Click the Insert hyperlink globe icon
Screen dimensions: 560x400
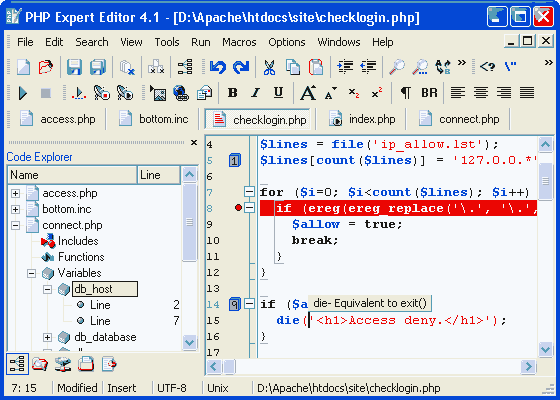pyautogui.click(x=181, y=93)
